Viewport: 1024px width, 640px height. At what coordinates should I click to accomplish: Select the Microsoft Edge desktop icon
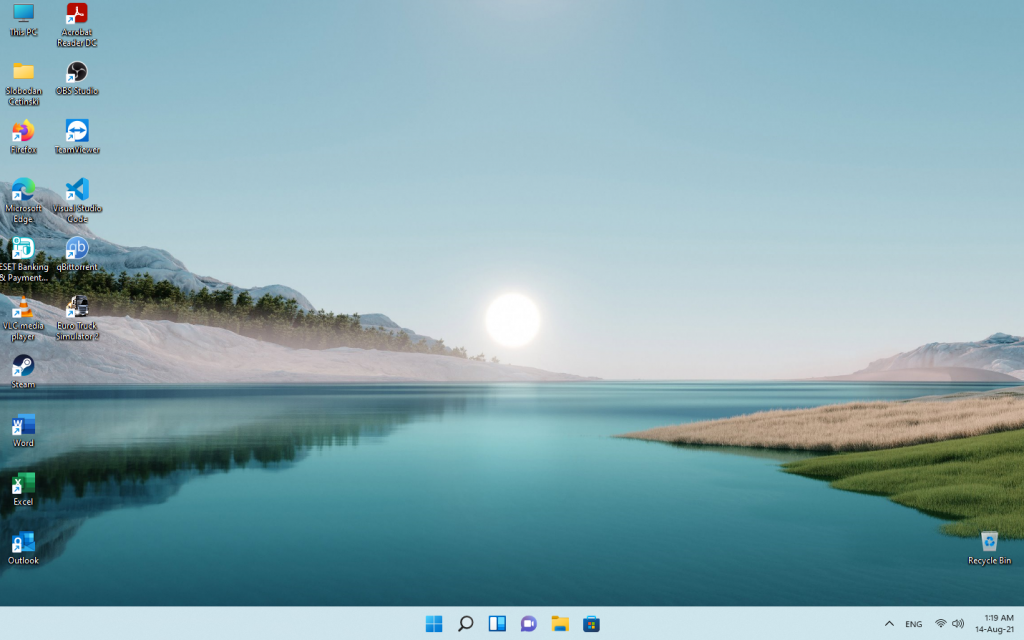point(23,190)
